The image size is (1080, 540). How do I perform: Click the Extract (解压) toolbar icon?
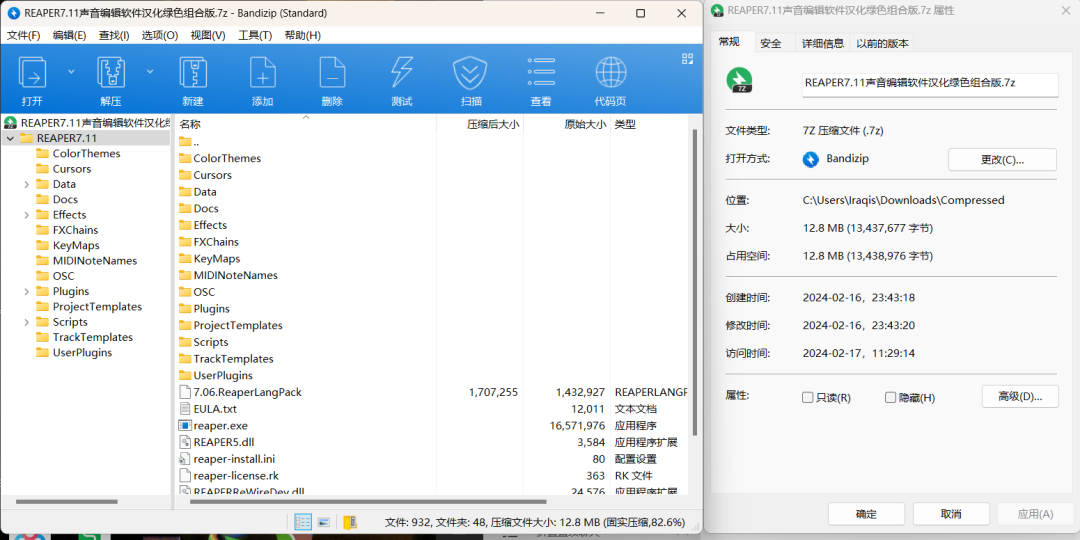click(111, 72)
